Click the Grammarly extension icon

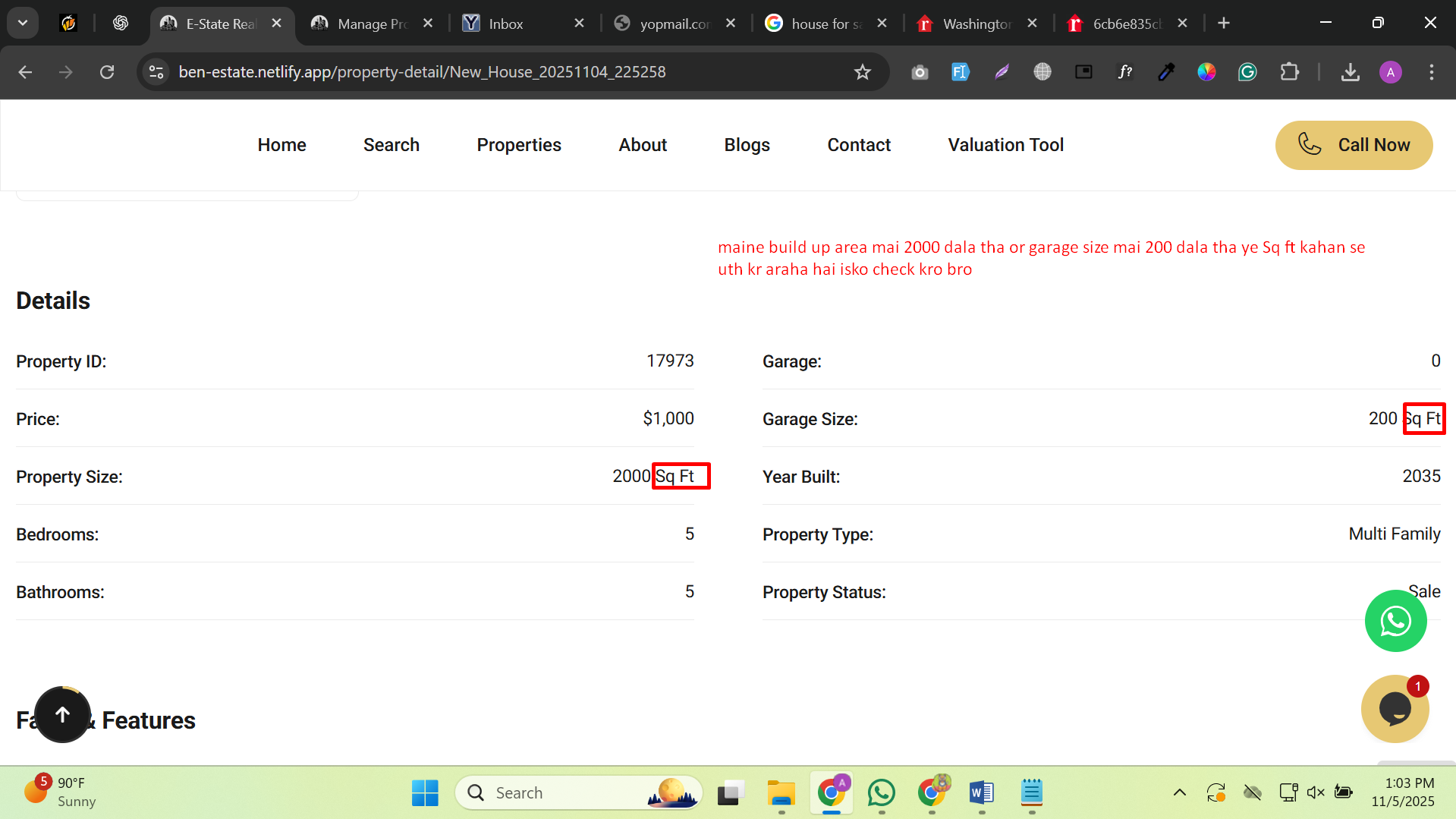pyautogui.click(x=1247, y=72)
